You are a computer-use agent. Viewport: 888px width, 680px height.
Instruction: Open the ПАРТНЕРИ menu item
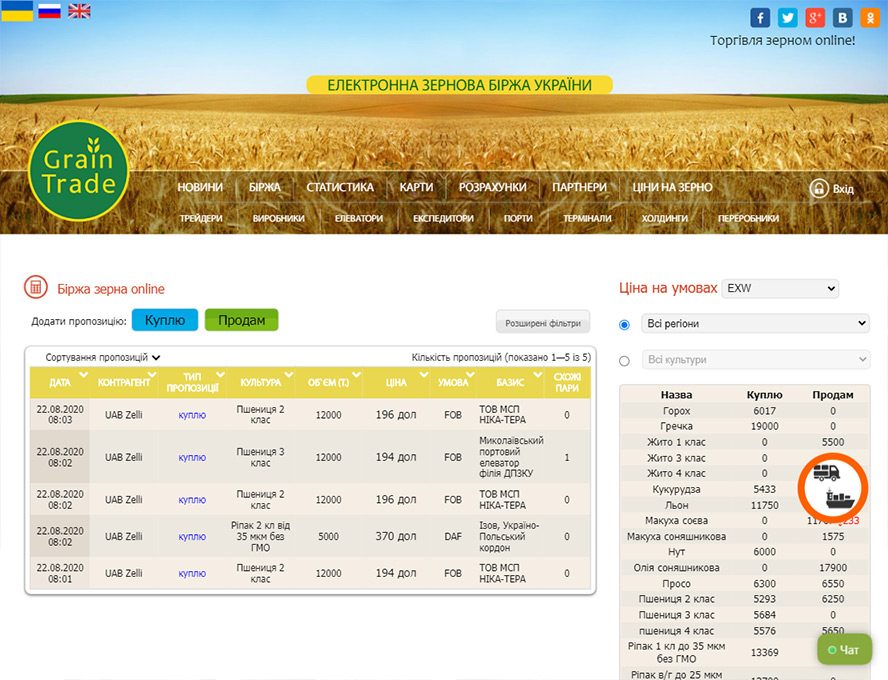(579, 187)
